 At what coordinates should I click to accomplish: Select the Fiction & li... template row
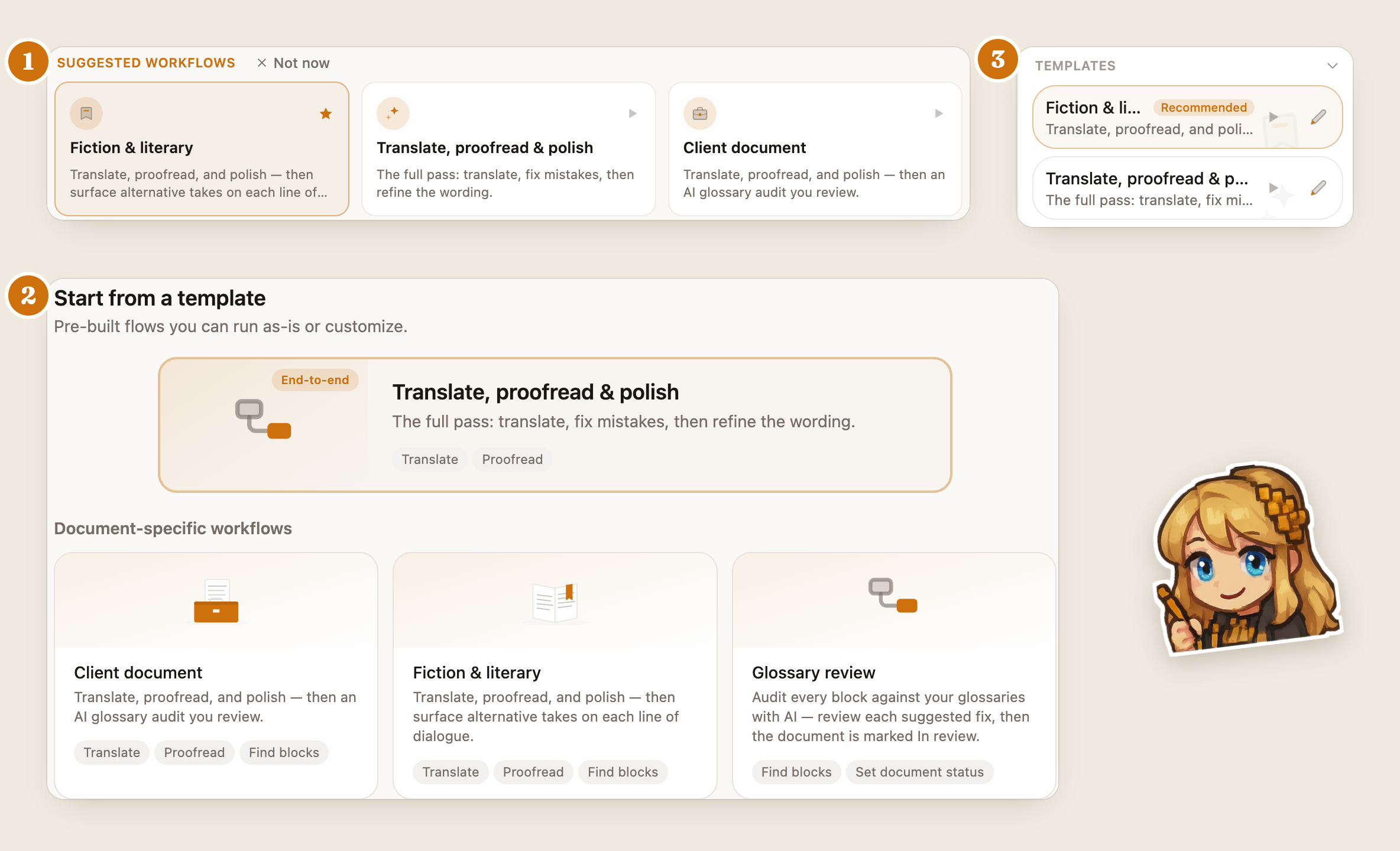(x=1187, y=117)
